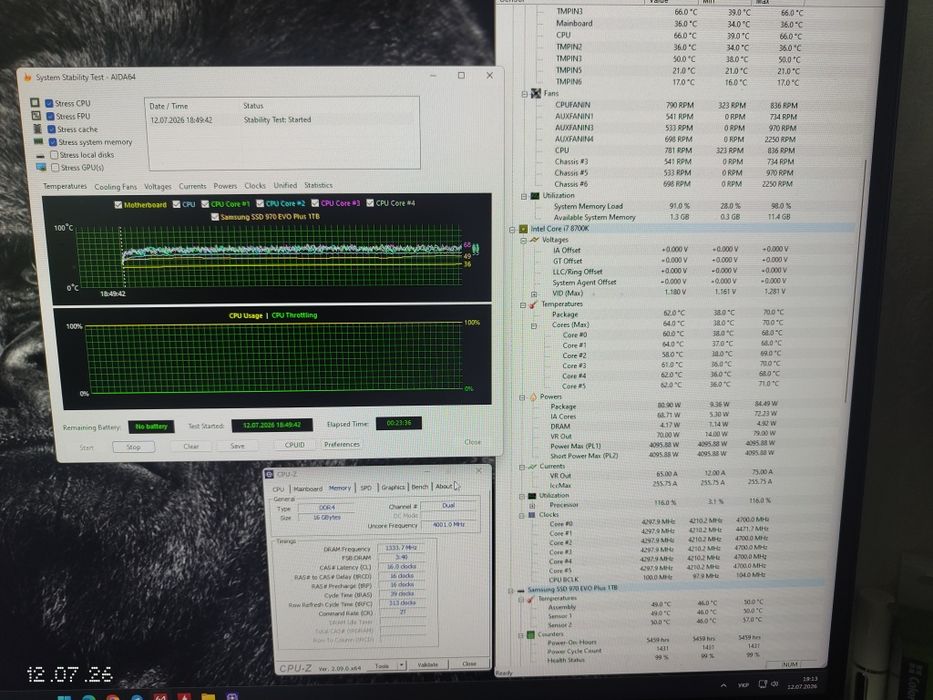Select the 'System Memory Load' sensor row

click(672, 206)
